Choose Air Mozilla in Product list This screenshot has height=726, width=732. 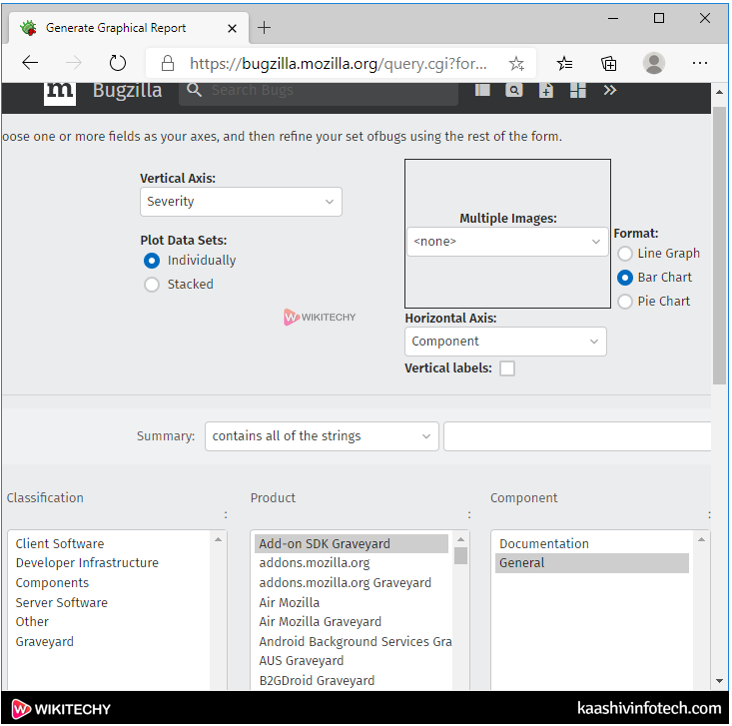pyautogui.click(x=289, y=602)
